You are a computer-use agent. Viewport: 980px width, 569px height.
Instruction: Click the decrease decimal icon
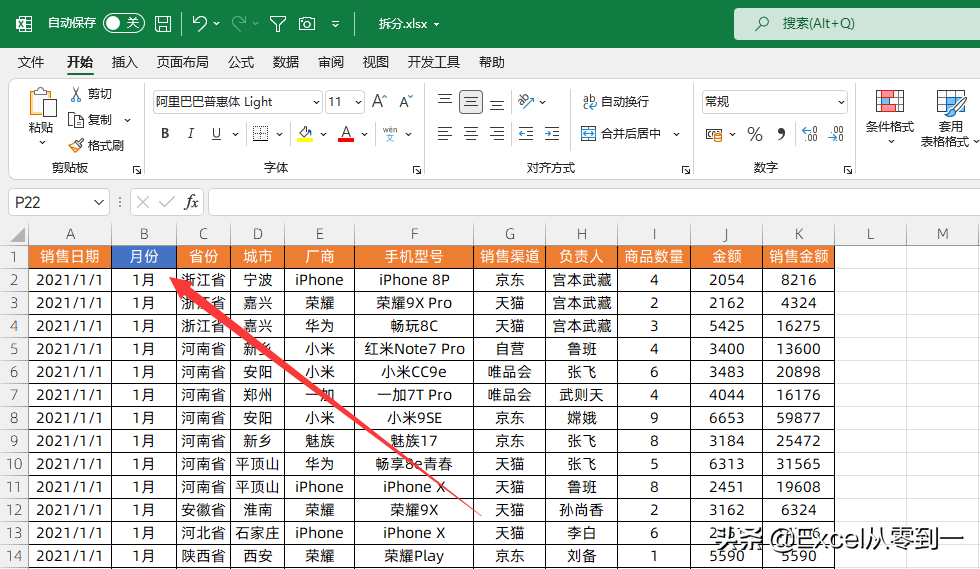click(x=836, y=134)
